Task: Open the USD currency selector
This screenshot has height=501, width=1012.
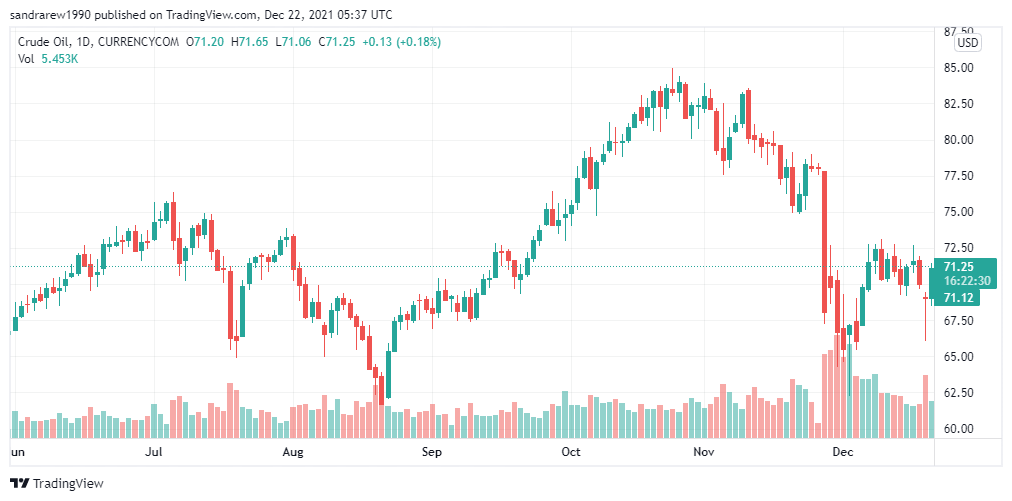Action: pos(967,43)
